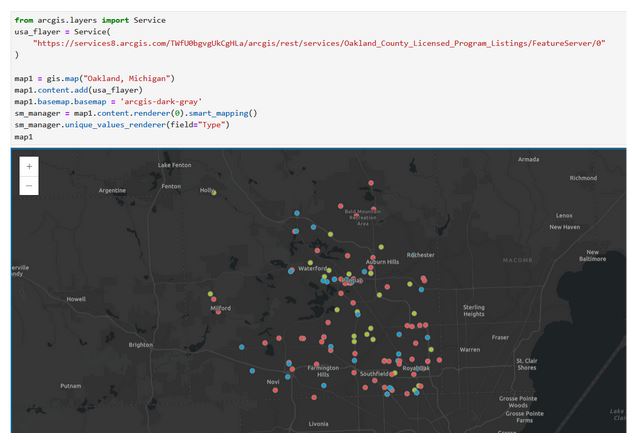Click the Lenox label on the map

pos(564,215)
